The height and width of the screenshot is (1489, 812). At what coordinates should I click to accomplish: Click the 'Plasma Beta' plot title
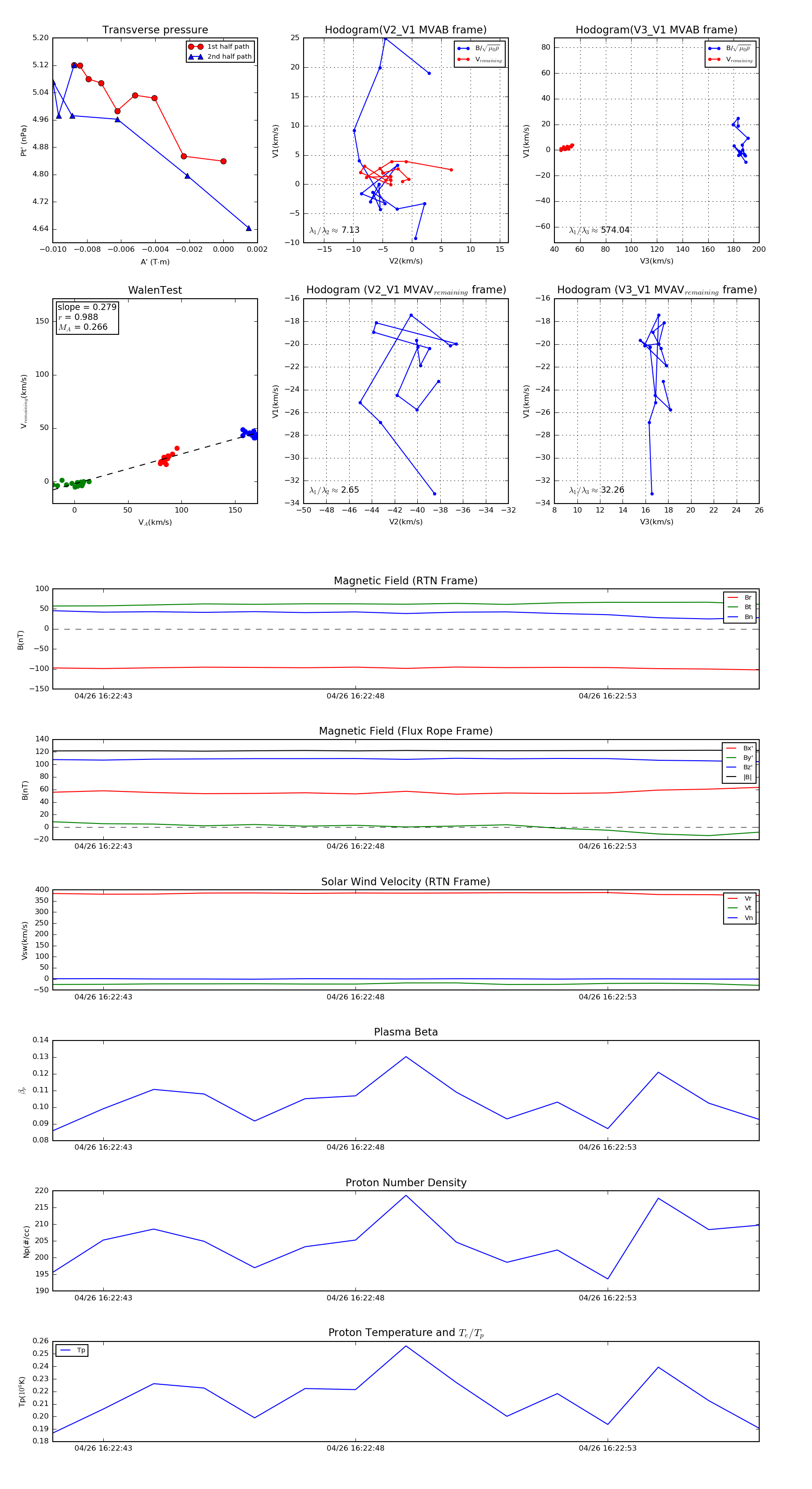coord(406,1032)
